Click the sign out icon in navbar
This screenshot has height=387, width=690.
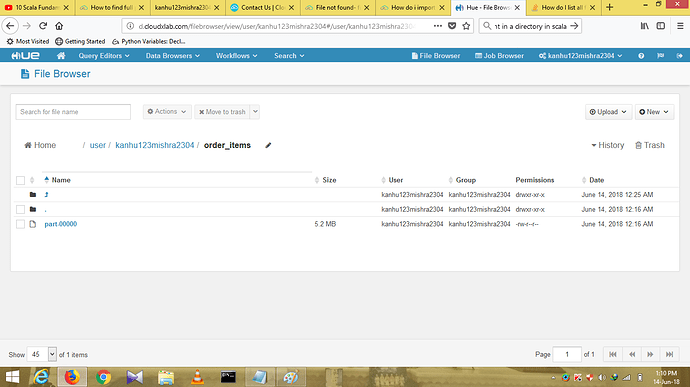(679, 56)
